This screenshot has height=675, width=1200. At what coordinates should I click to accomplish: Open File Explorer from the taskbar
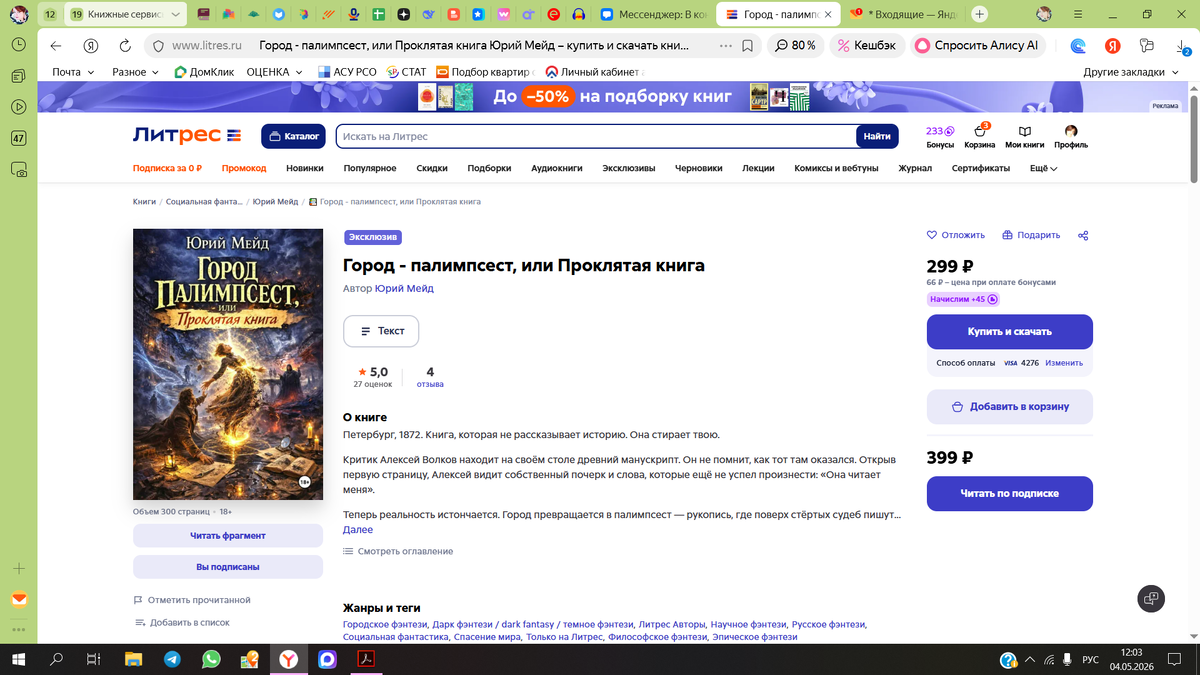[x=134, y=659]
